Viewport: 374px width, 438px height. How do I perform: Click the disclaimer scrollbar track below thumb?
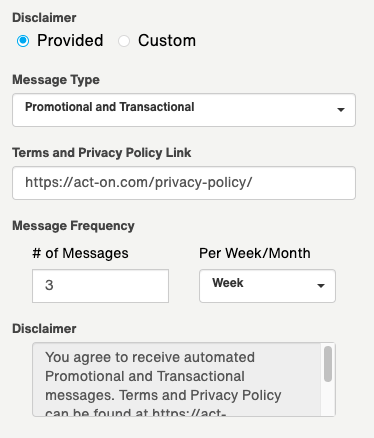tap(328, 398)
